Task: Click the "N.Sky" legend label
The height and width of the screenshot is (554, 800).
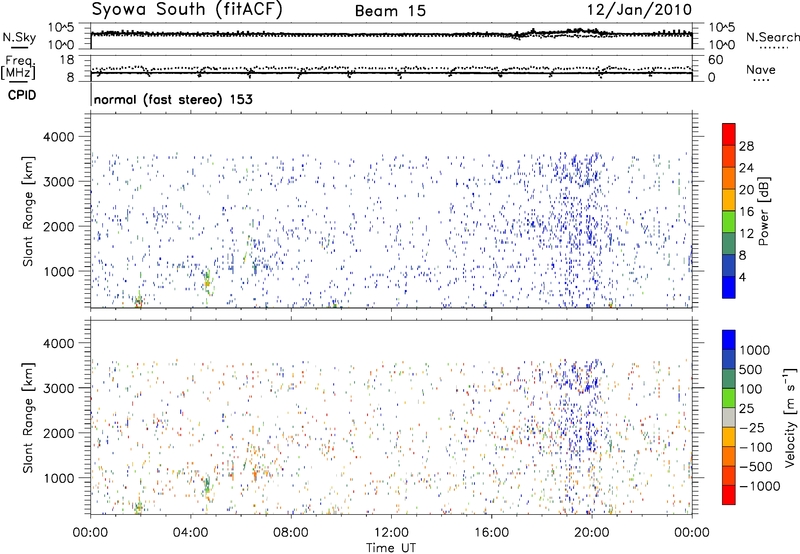Action: (x=19, y=37)
